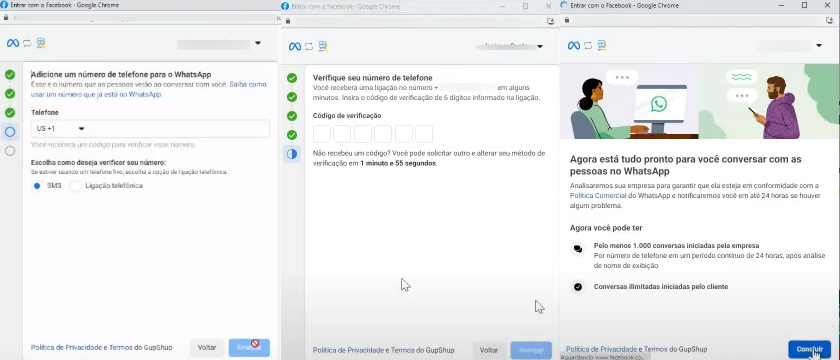Image resolution: width=840 pixels, height=360 pixels.
Task: Expand the account dropdown in left window
Action: 258,43
